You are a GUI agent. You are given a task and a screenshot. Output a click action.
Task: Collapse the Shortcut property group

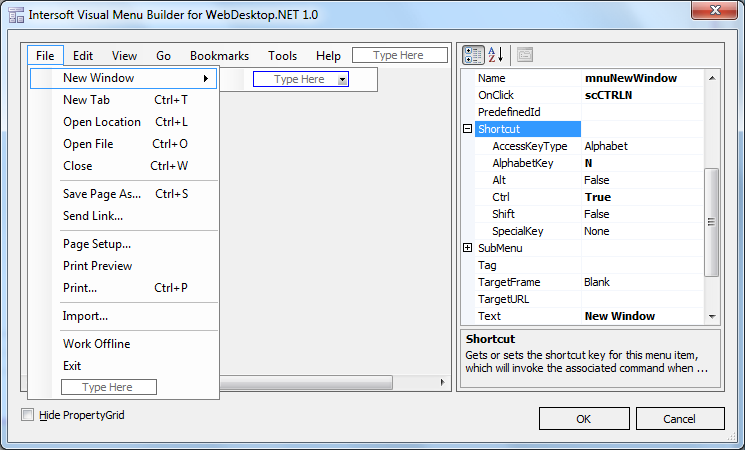467,129
